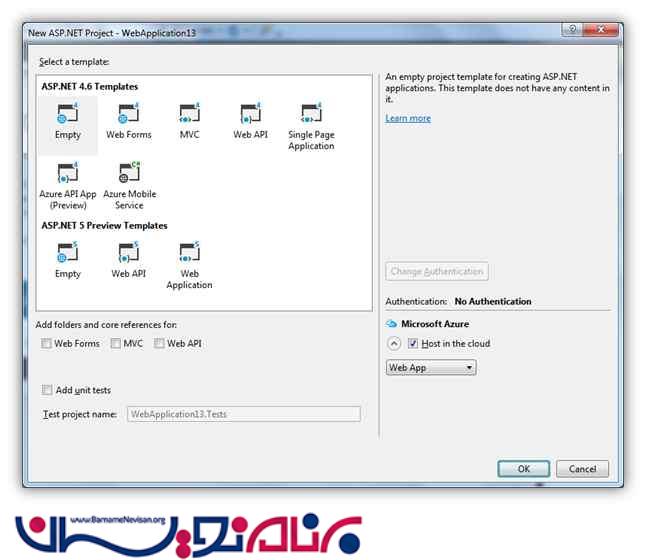Choose the Web Forms template icon
Image resolution: width=646 pixels, height=560 pixels.
(129, 113)
